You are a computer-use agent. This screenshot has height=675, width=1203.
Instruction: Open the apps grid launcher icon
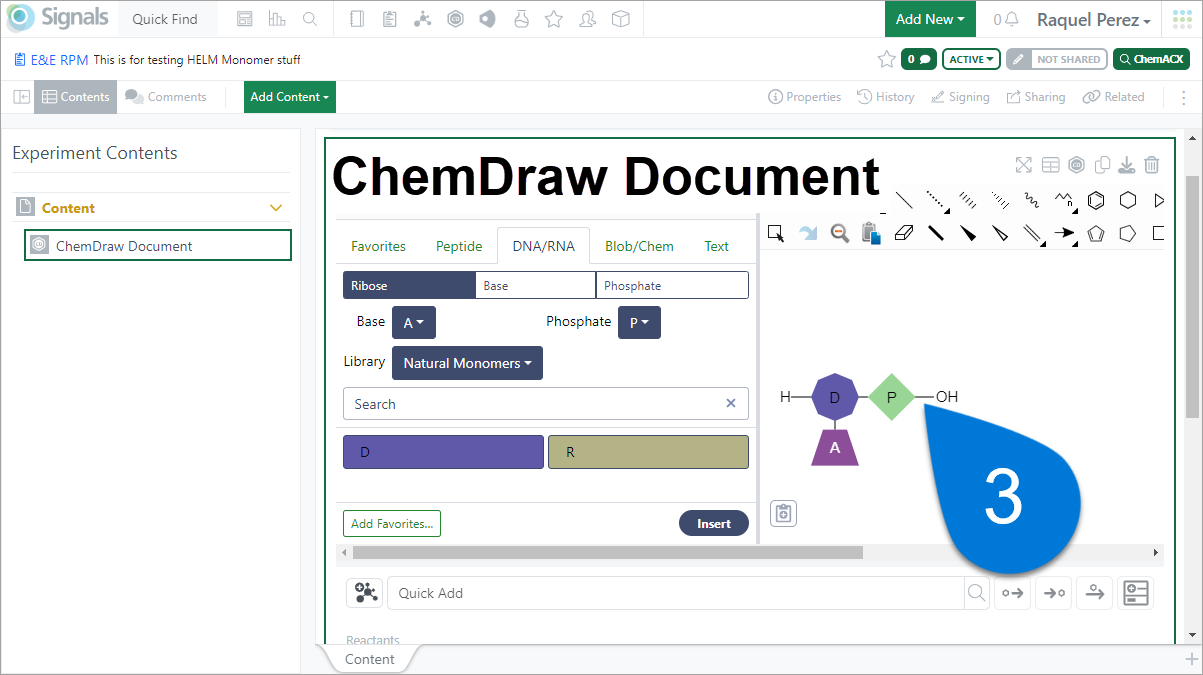click(x=1181, y=20)
